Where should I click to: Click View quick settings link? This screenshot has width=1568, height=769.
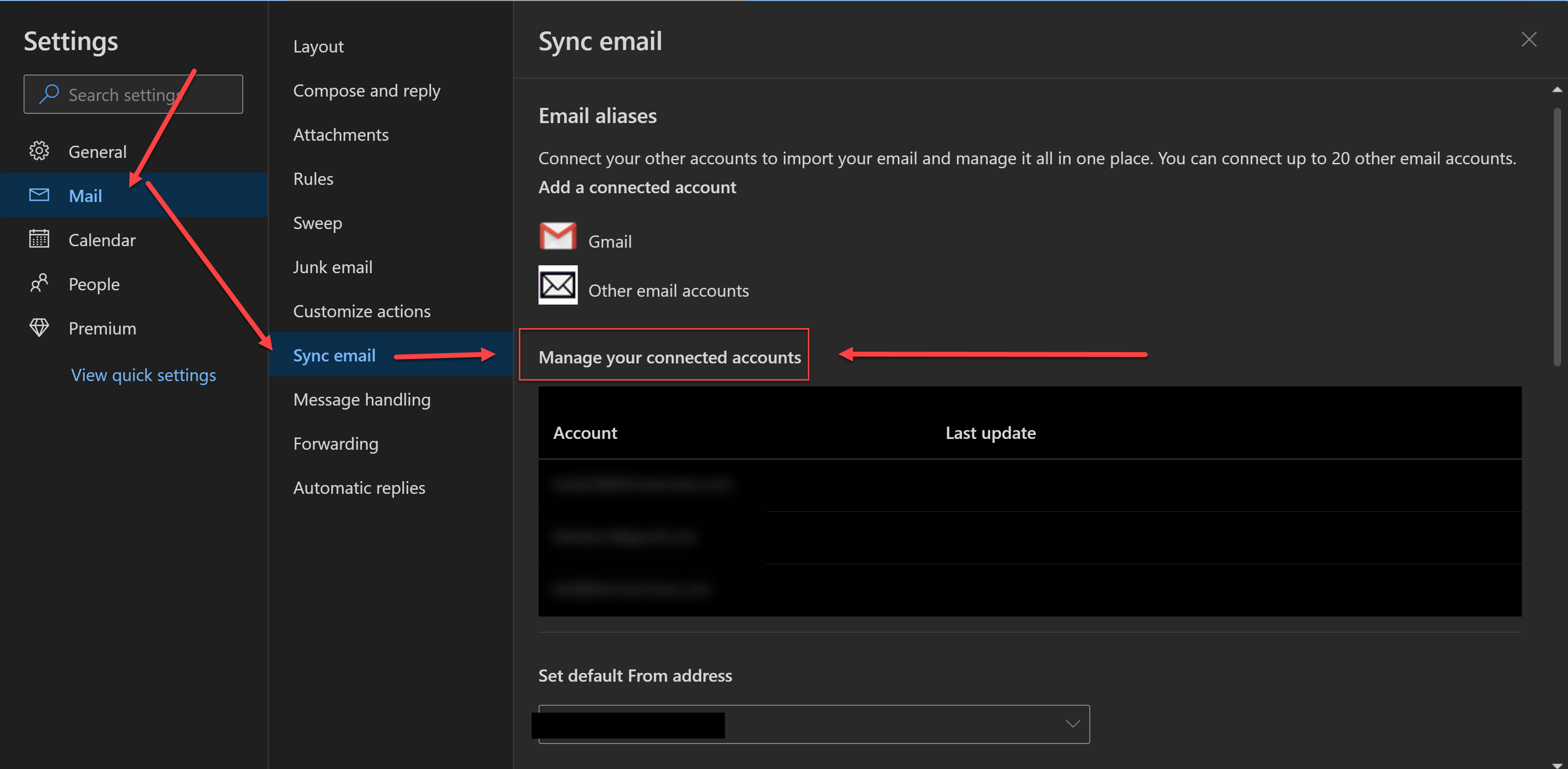click(143, 375)
